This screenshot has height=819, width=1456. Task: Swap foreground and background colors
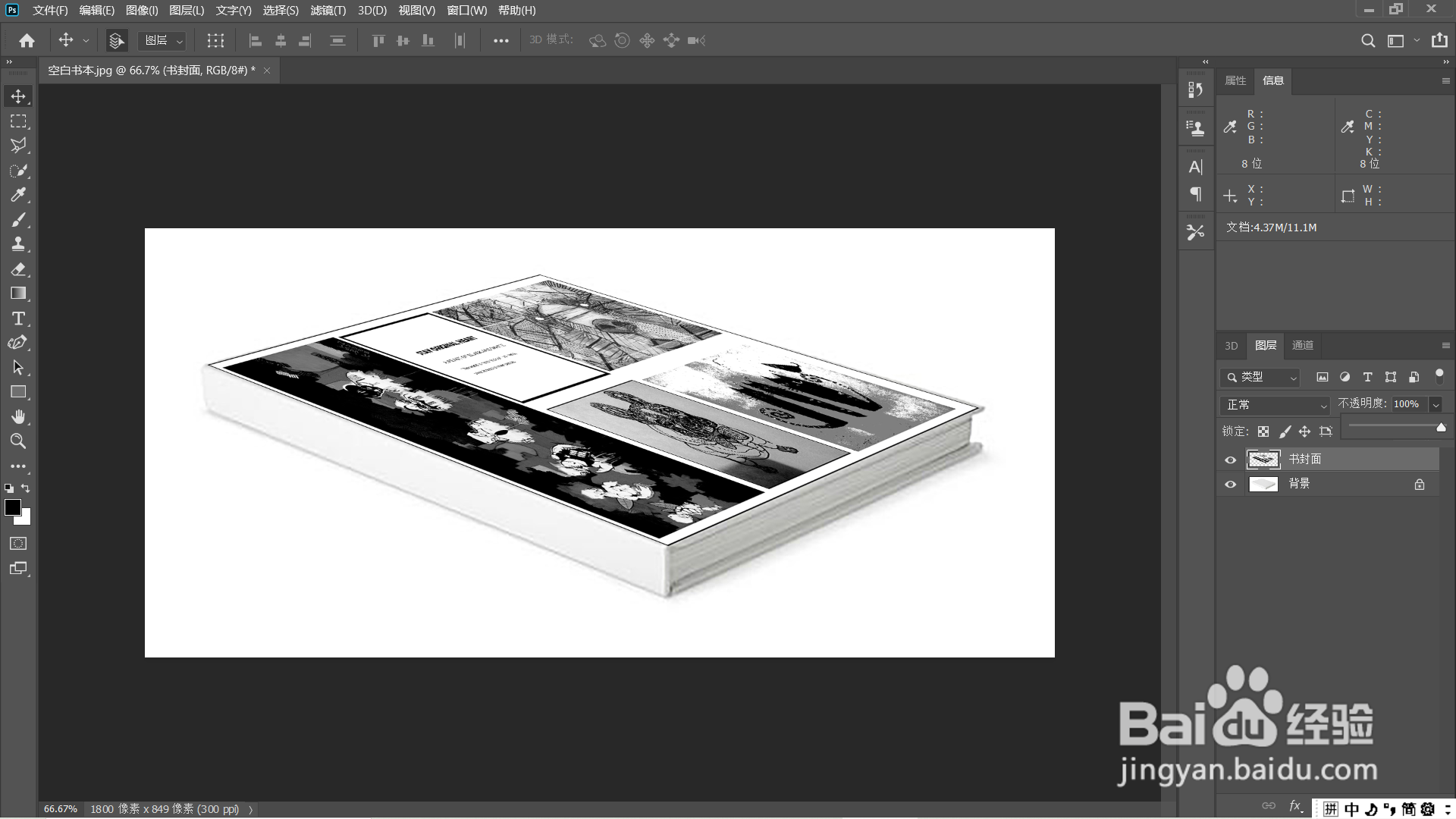pyautogui.click(x=26, y=488)
